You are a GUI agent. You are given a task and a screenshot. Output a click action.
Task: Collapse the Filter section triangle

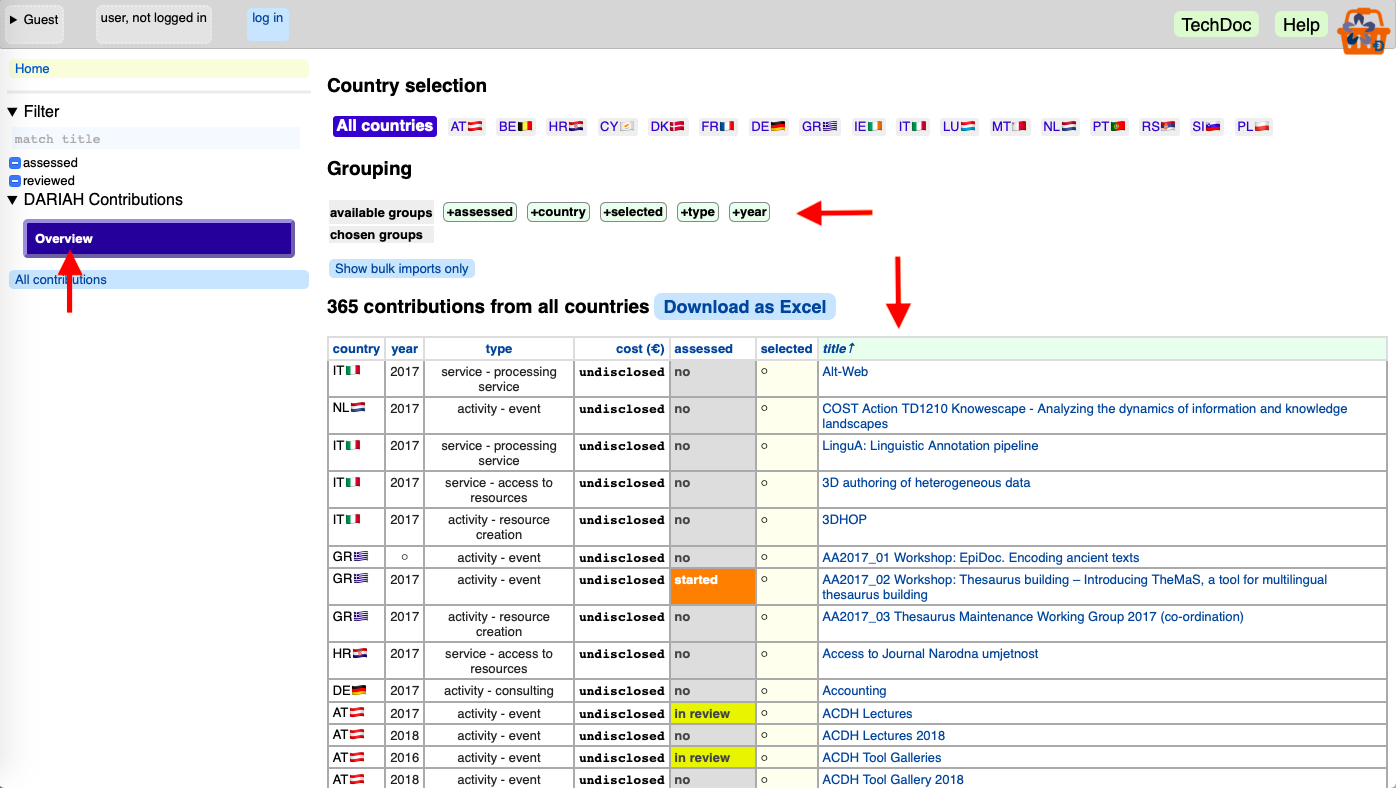point(13,112)
